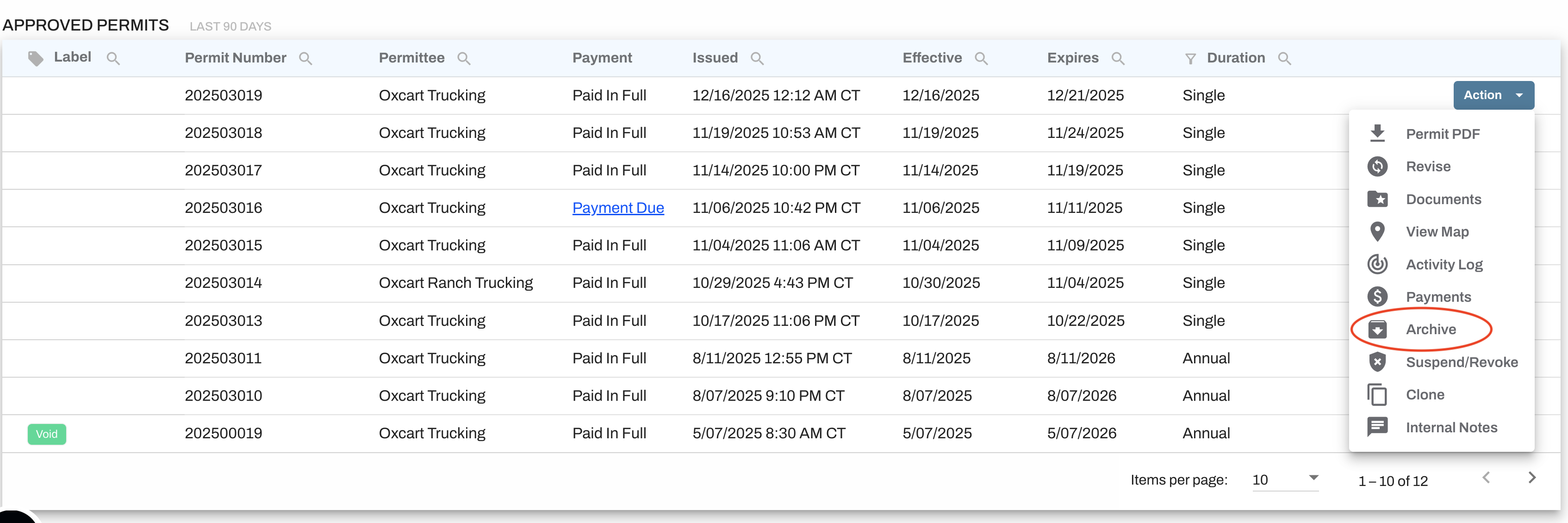Click permit number 202503011
Viewport: 1568px width, 523px height.
[224, 359]
